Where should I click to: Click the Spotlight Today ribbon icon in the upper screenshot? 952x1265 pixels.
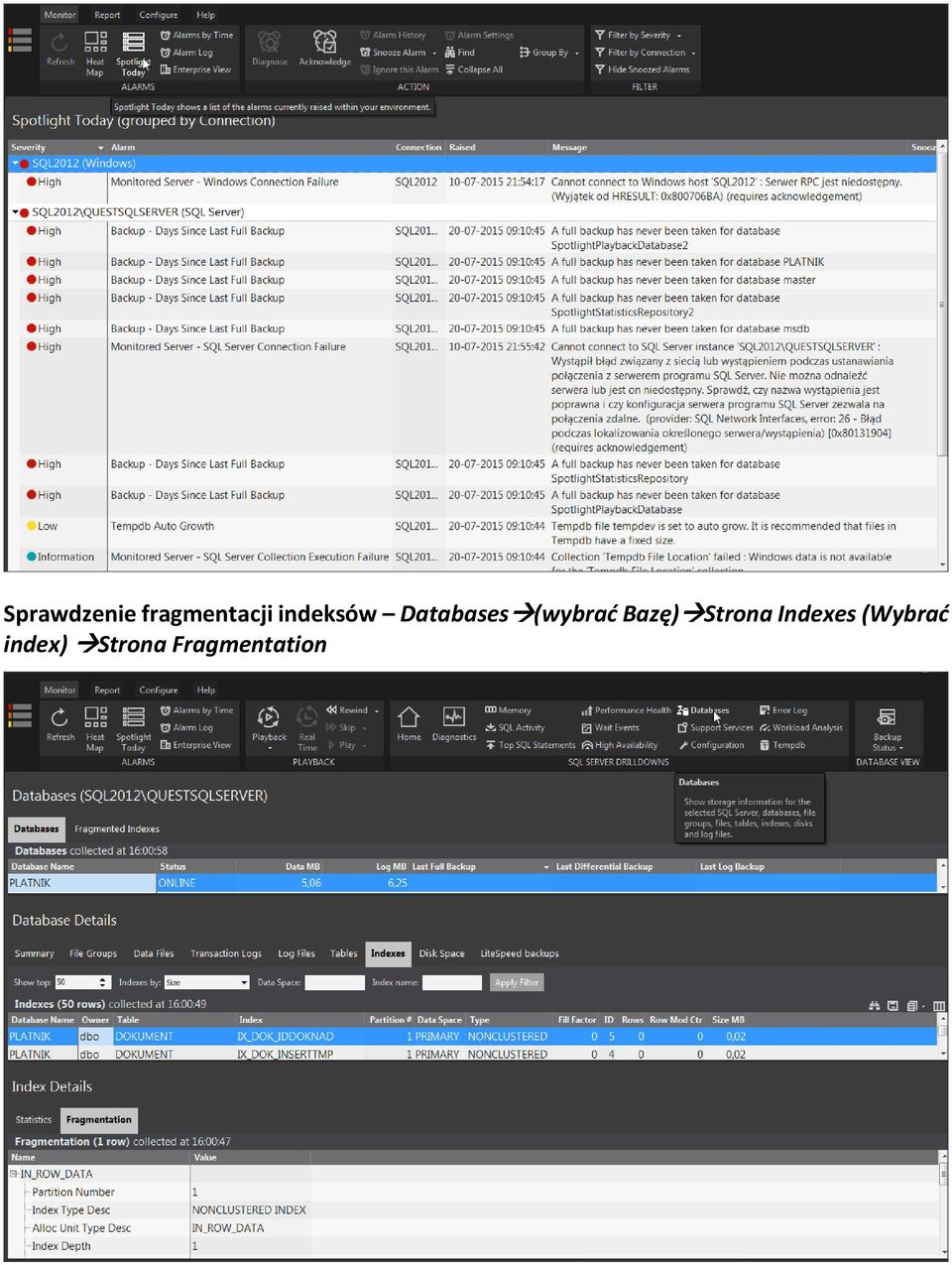pyautogui.click(x=133, y=54)
